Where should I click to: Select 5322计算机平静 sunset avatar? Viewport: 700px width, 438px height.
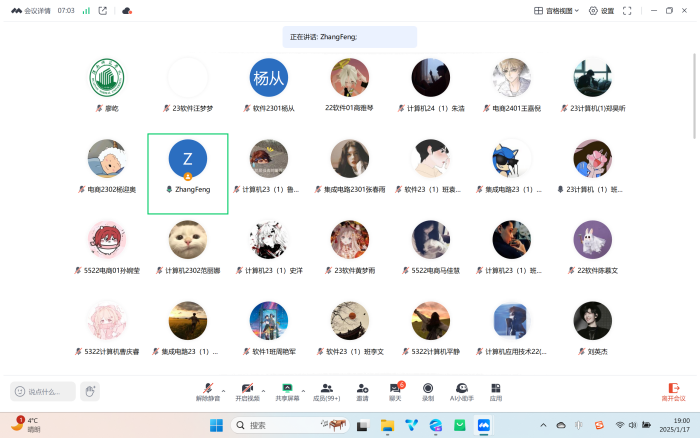430,321
